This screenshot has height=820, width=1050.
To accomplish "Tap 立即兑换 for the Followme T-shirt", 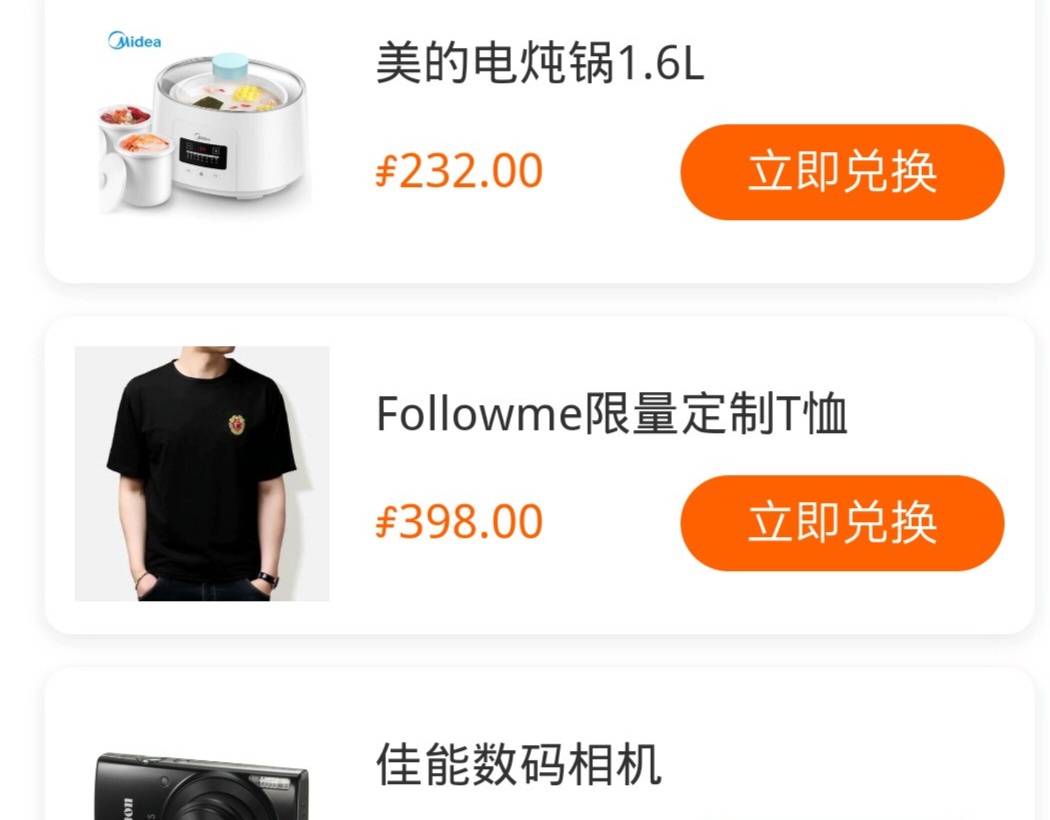I will coord(842,523).
